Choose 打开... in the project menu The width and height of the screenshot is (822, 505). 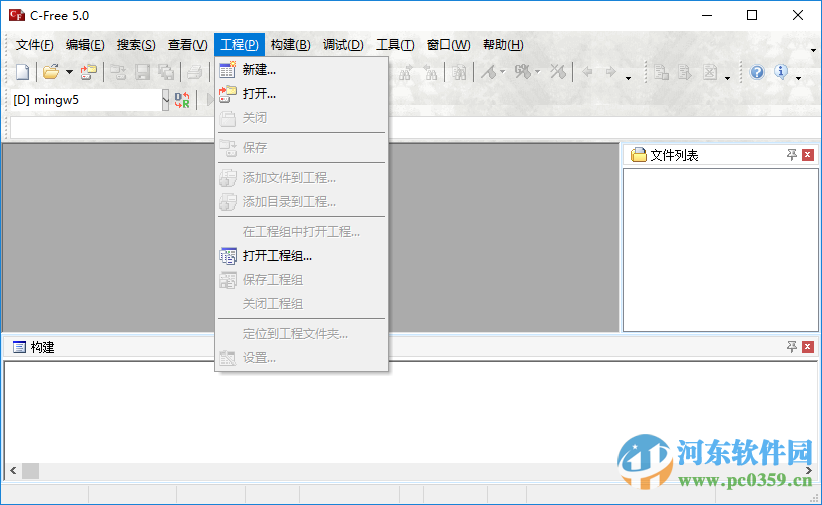point(301,94)
